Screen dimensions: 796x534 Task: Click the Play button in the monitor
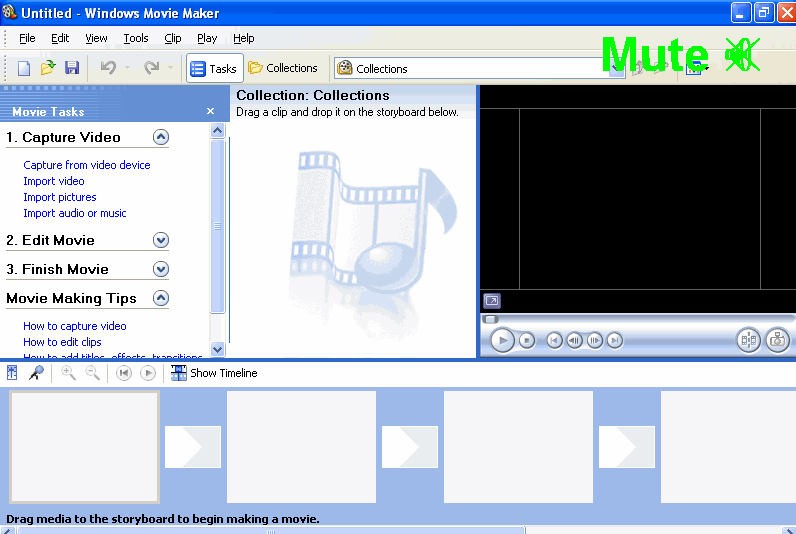coord(503,340)
